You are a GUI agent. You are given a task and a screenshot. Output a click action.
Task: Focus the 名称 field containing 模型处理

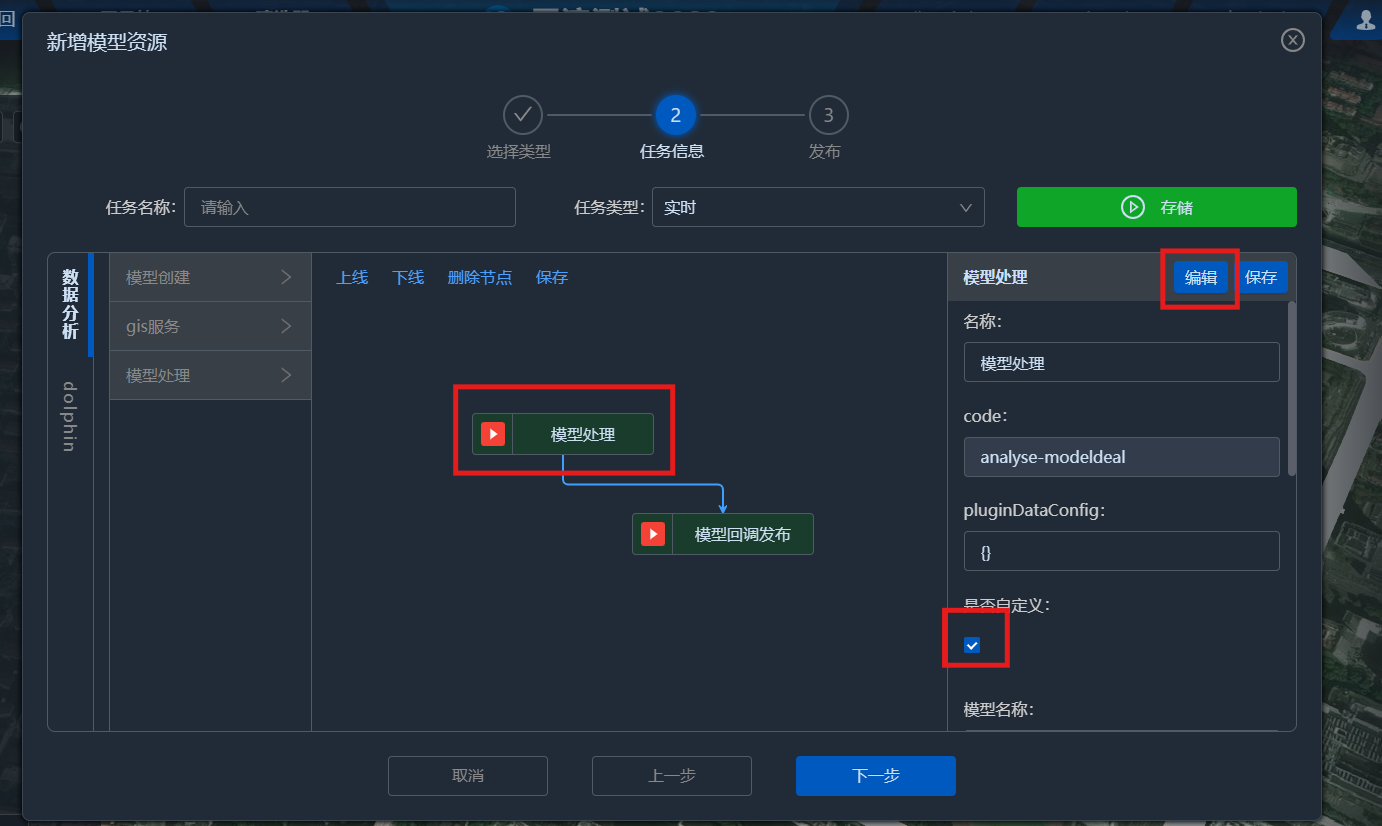[x=1122, y=362]
